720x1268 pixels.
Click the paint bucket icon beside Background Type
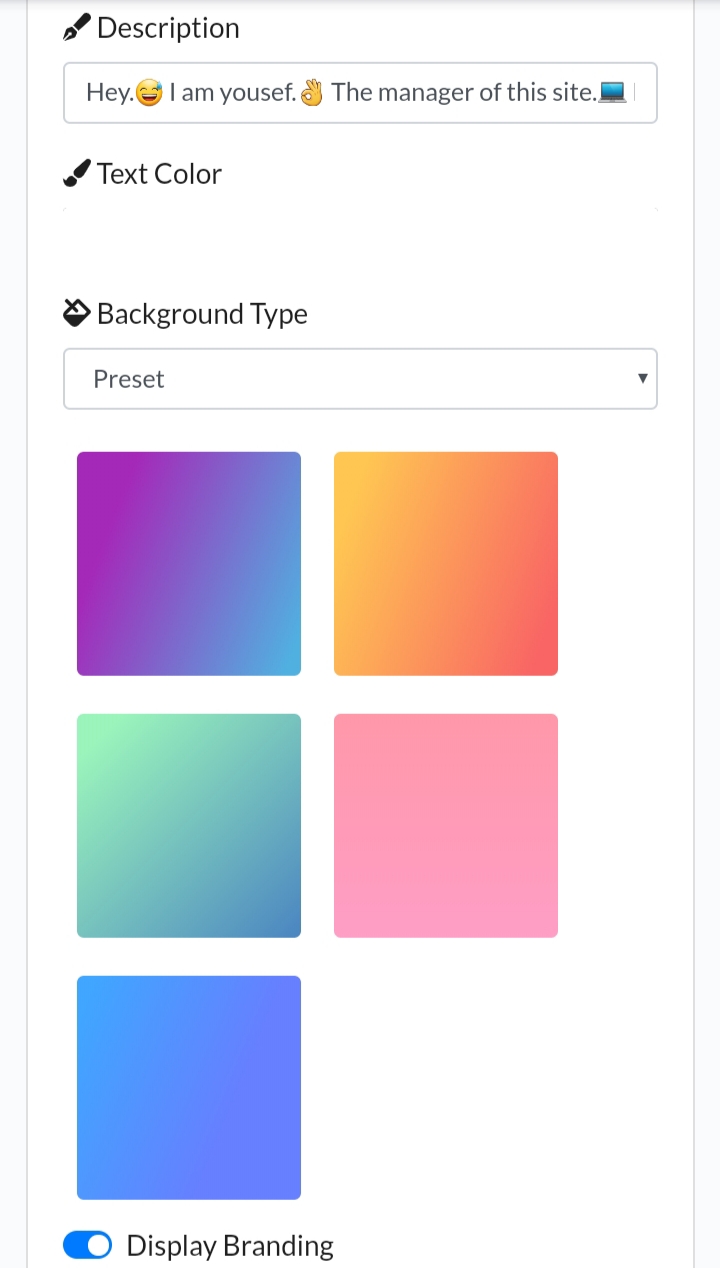point(77,314)
